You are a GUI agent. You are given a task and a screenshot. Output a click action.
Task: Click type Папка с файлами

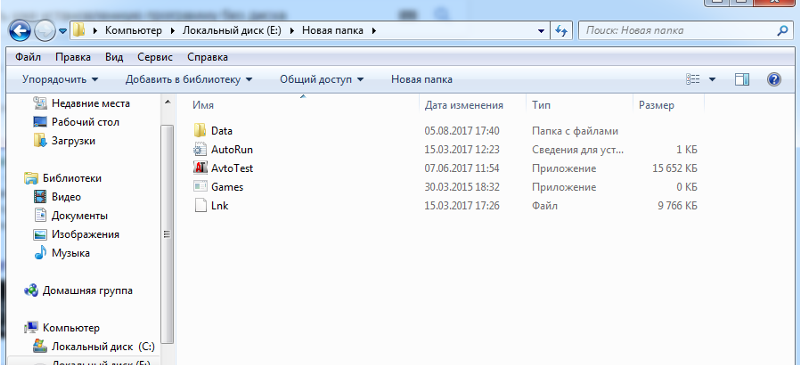coord(575,131)
